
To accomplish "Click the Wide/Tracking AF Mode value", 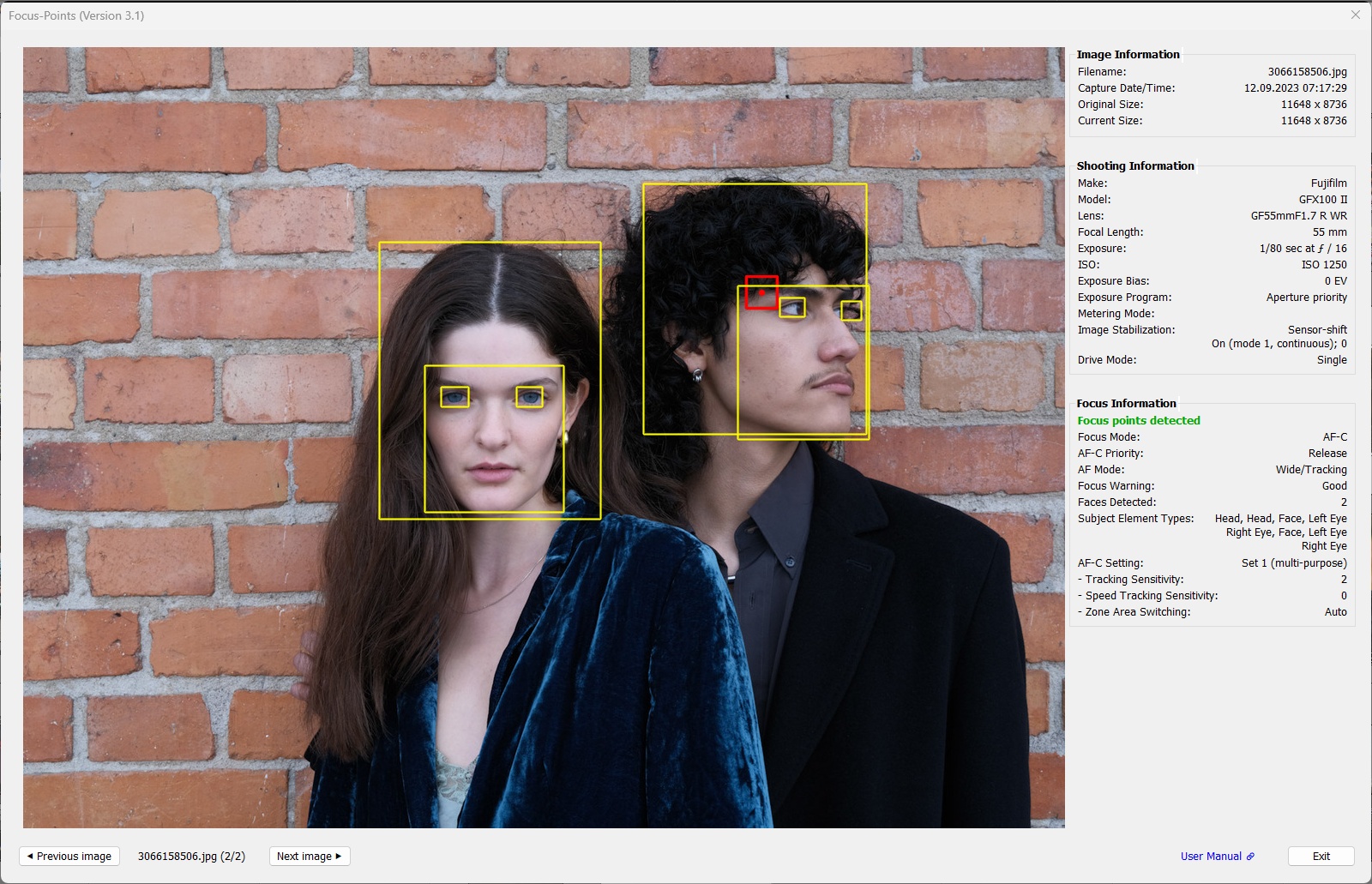I will click(x=1310, y=470).
